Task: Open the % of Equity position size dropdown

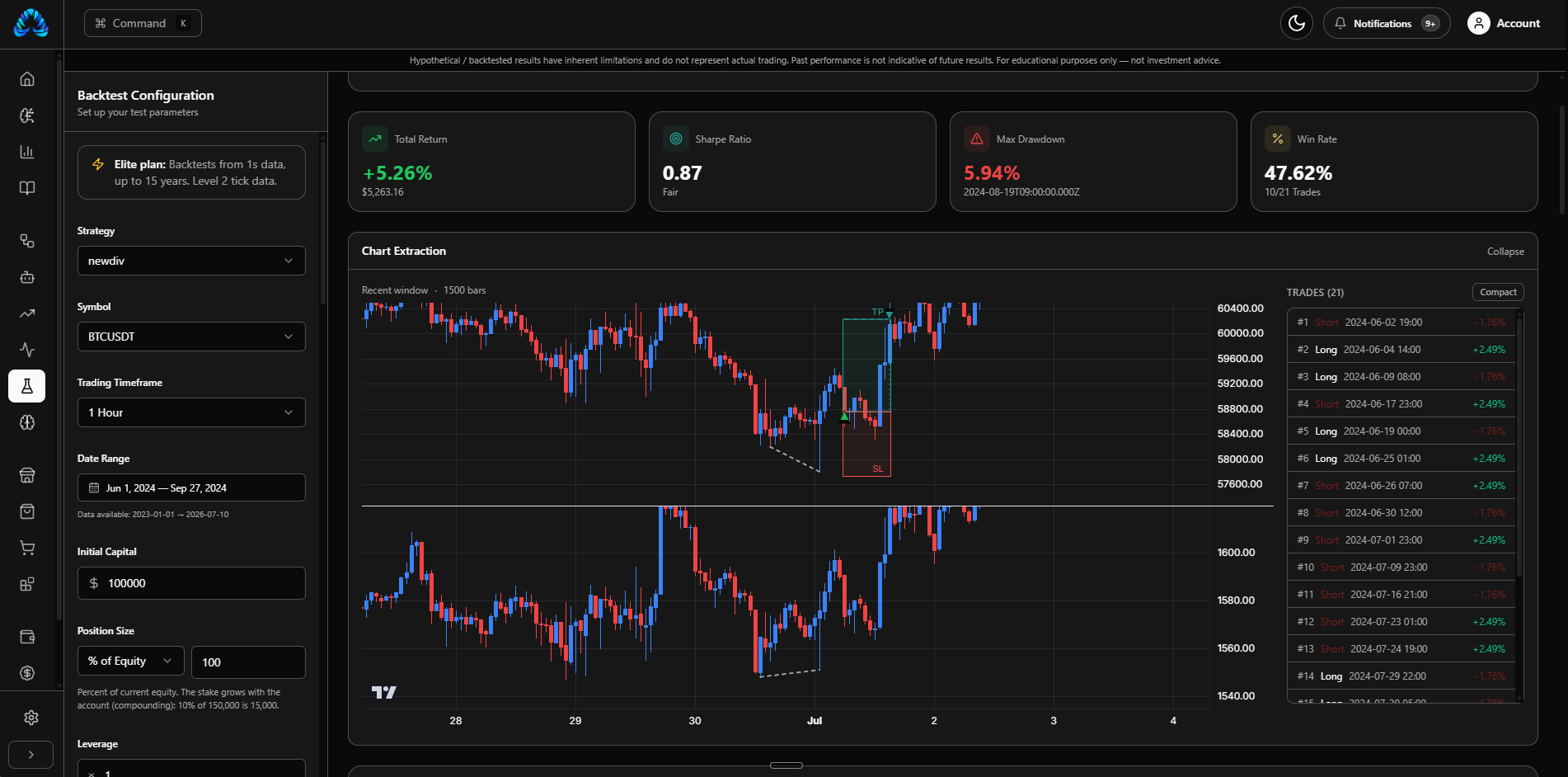Action: [x=130, y=662]
